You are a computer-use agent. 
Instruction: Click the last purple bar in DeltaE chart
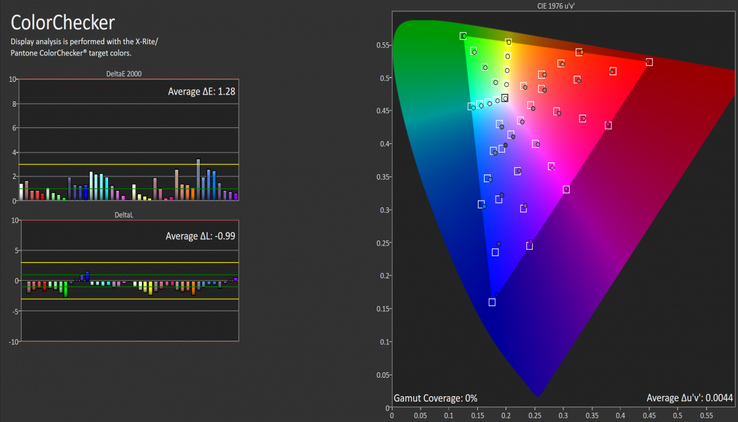tap(236, 197)
